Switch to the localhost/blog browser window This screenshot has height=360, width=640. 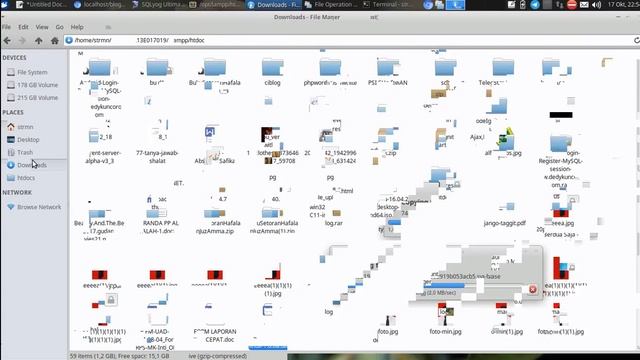click(x=100, y=5)
